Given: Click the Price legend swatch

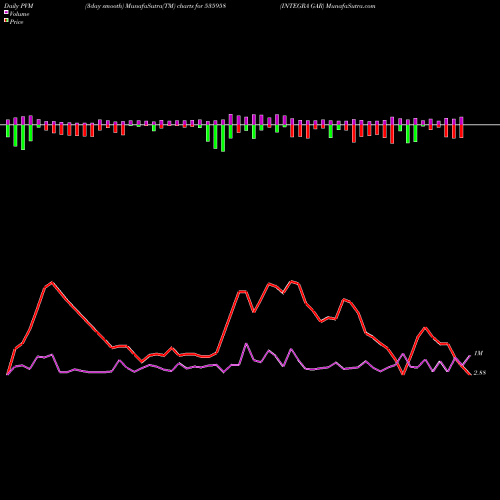Looking at the screenshot, I should [x=6, y=21].
